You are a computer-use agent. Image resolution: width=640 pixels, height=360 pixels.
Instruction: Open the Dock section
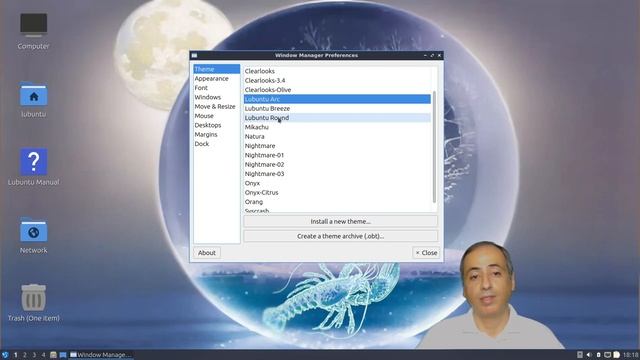click(216, 144)
